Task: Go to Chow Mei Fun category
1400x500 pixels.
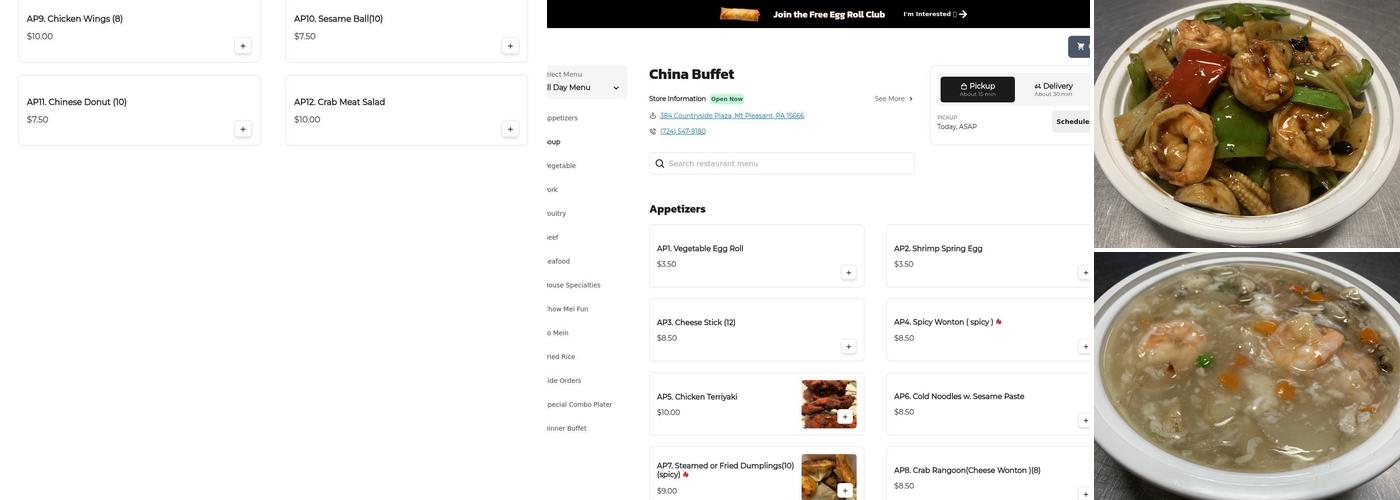Action: tap(568, 309)
